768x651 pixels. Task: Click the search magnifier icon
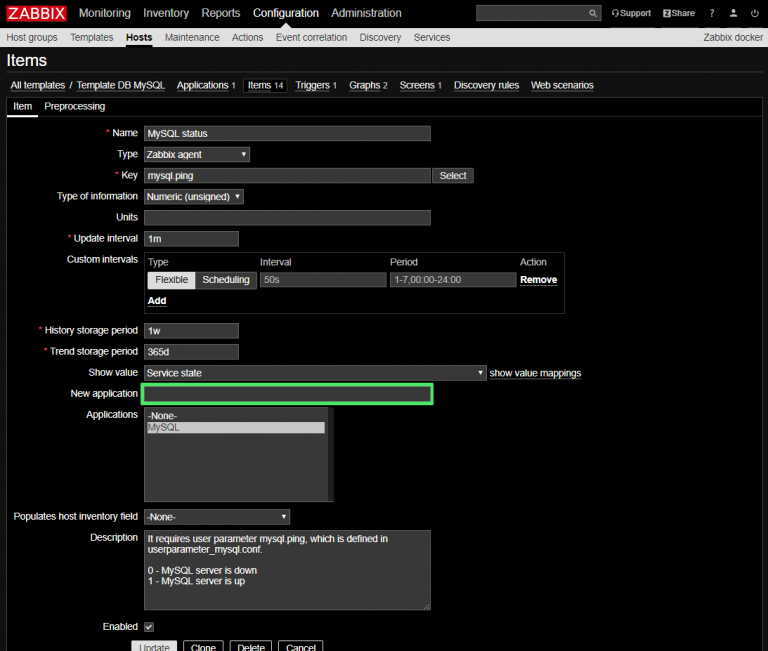[593, 13]
